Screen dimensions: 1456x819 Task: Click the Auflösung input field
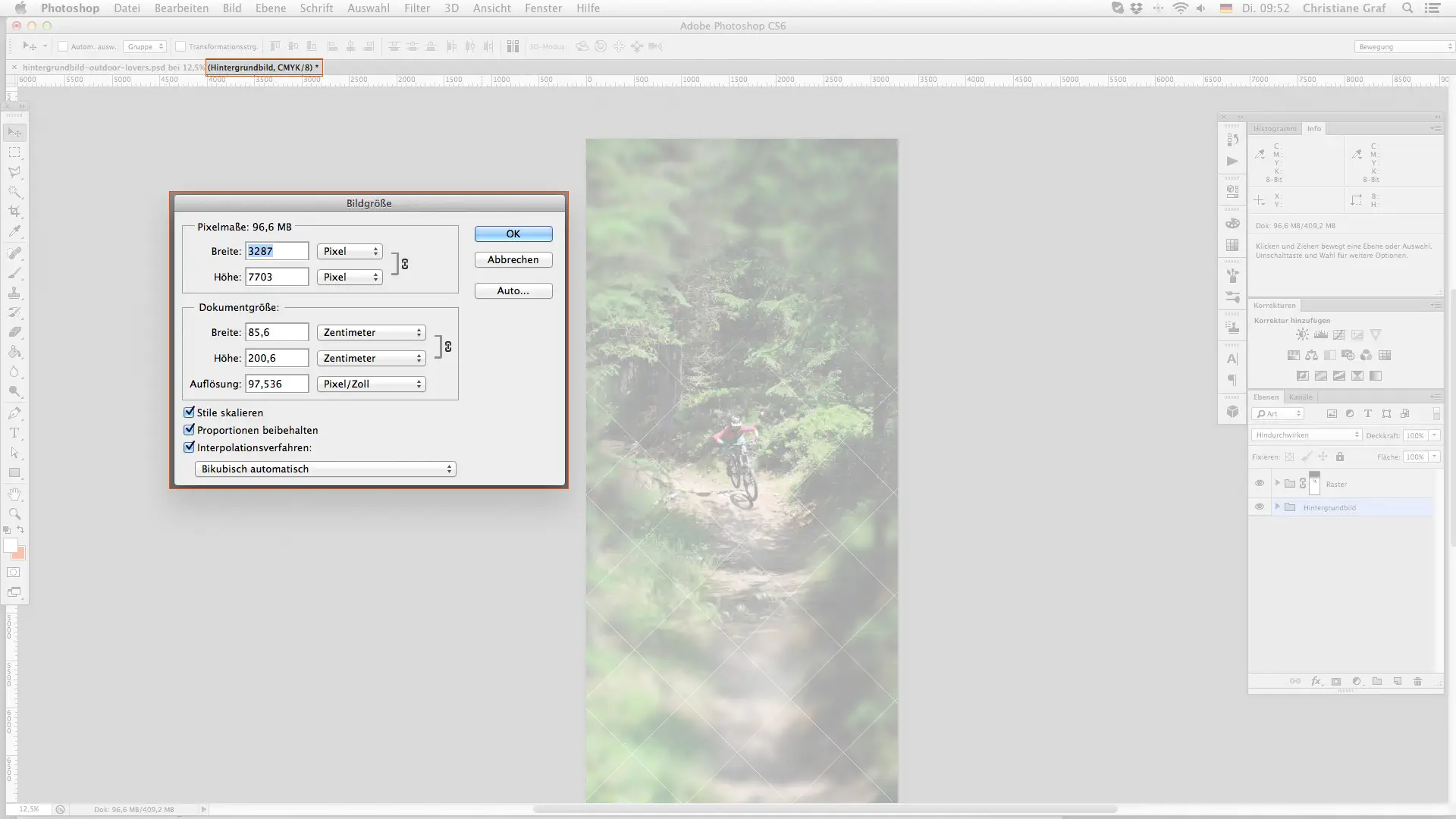tap(277, 384)
